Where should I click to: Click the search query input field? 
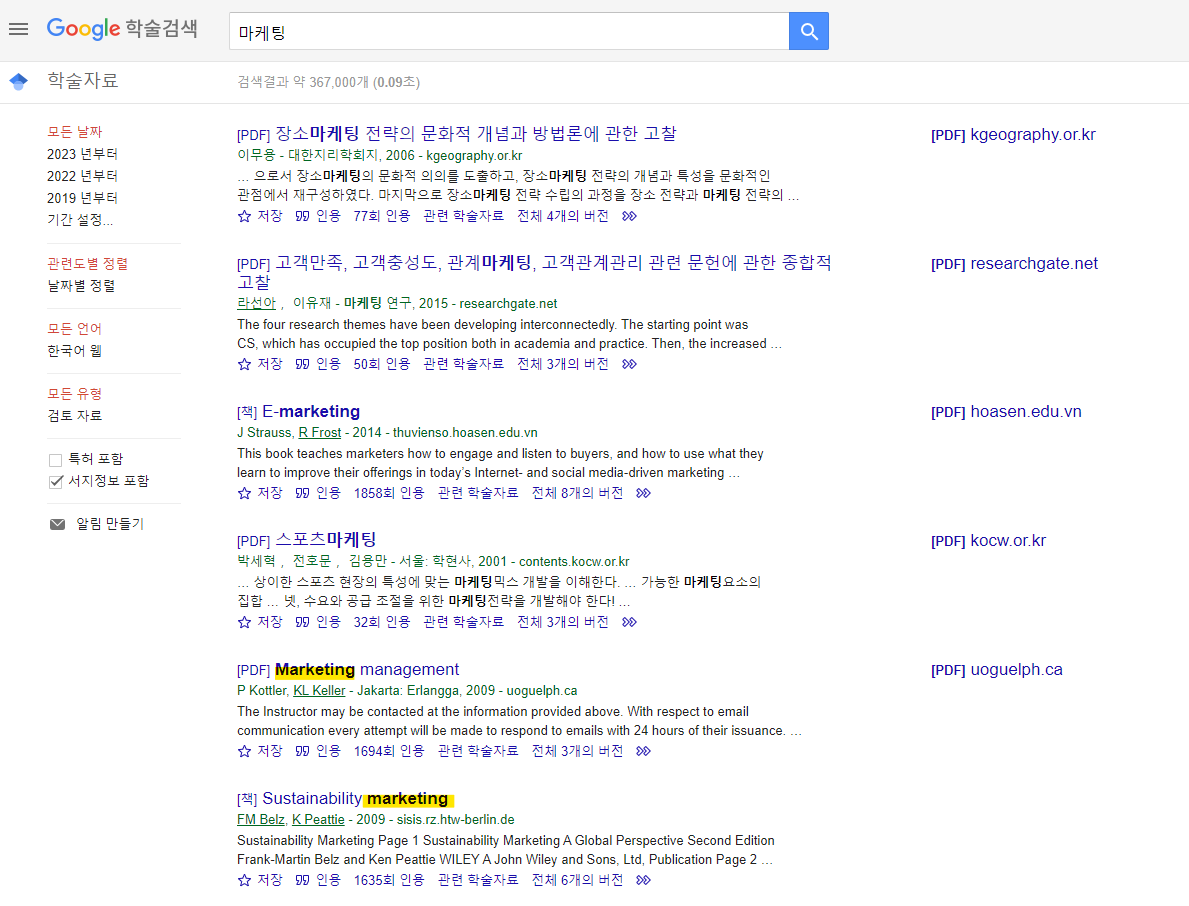coord(509,31)
